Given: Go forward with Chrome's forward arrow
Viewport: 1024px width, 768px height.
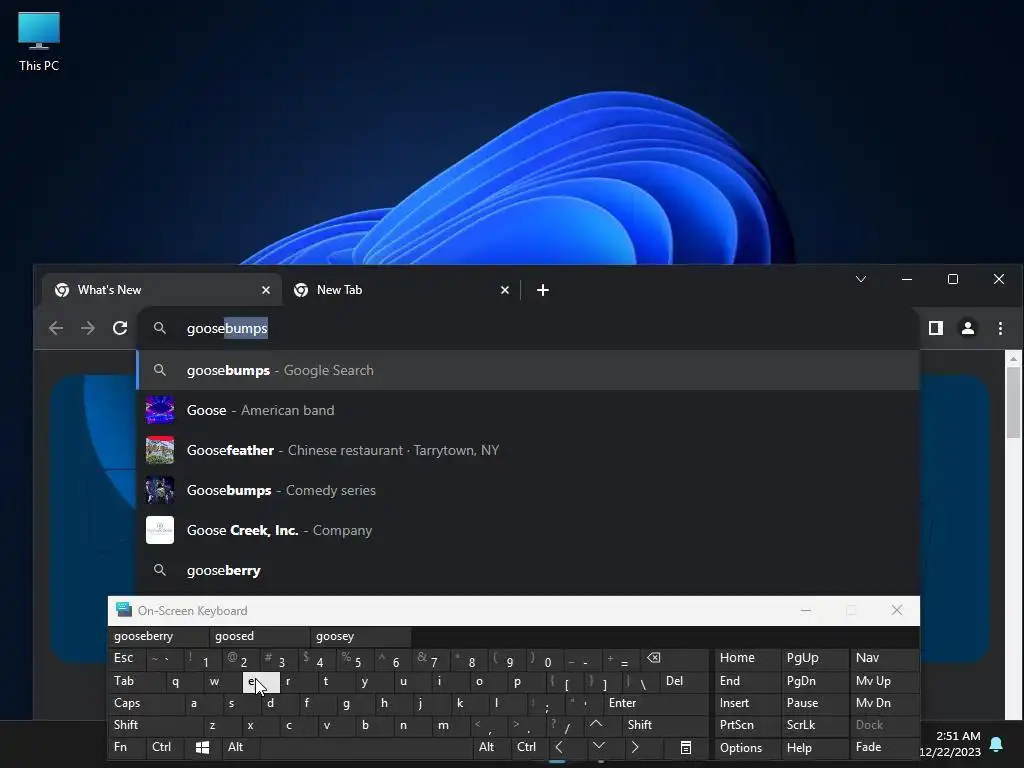Looking at the screenshot, I should pyautogui.click(x=88, y=328).
